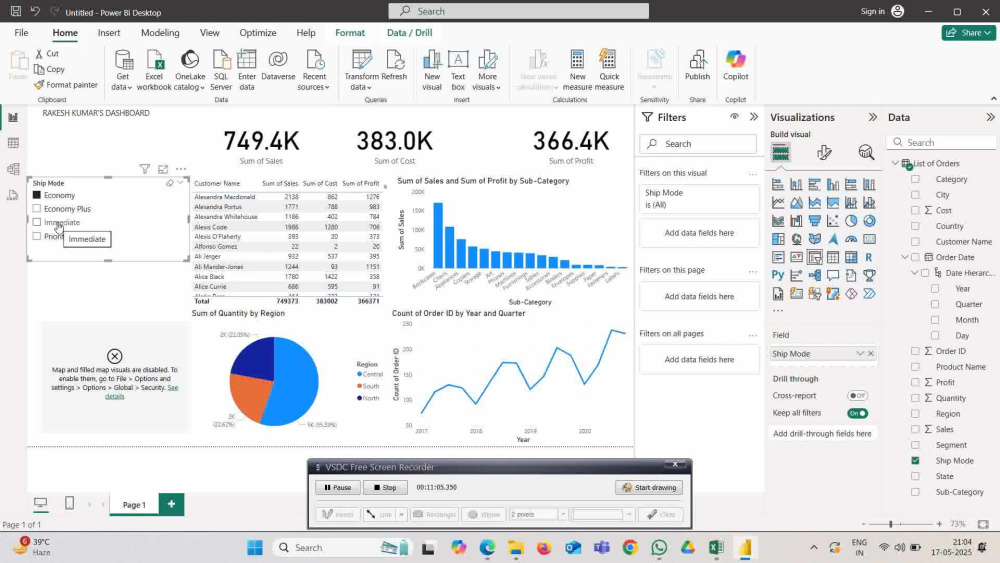Open Excel from the Windows taskbar
Screen dimensions: 1000x563
coord(716,547)
